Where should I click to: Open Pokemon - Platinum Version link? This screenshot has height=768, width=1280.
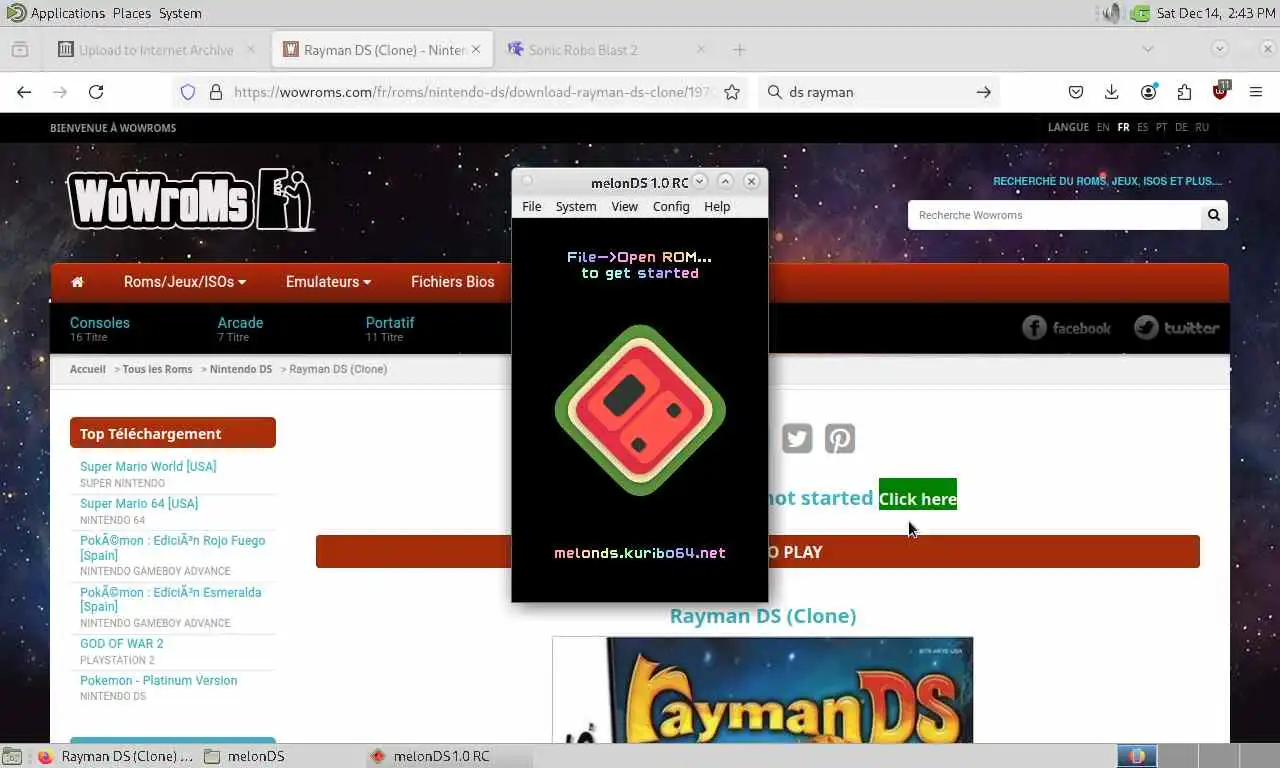[159, 681]
